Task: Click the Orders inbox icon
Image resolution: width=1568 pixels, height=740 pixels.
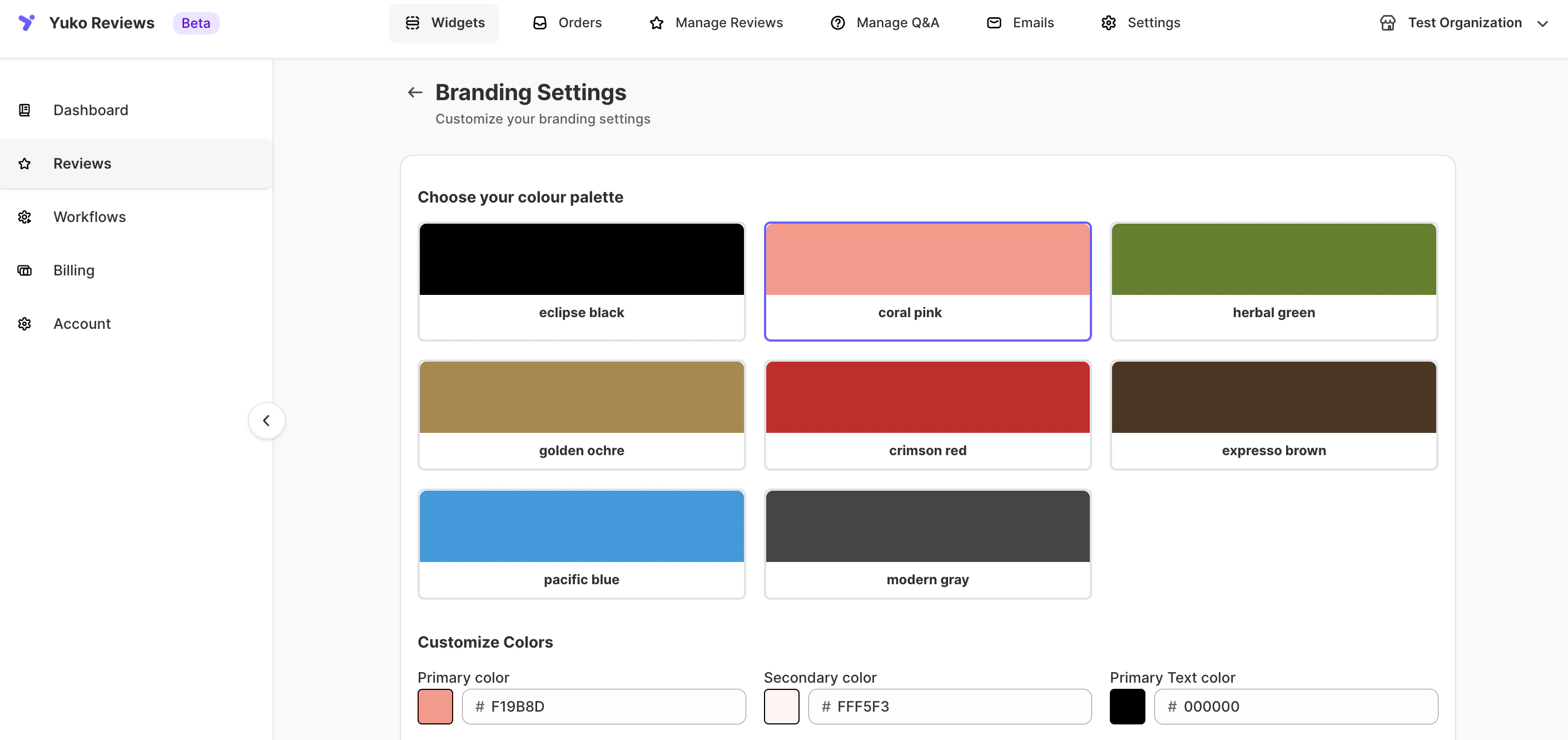Action: pyautogui.click(x=540, y=23)
